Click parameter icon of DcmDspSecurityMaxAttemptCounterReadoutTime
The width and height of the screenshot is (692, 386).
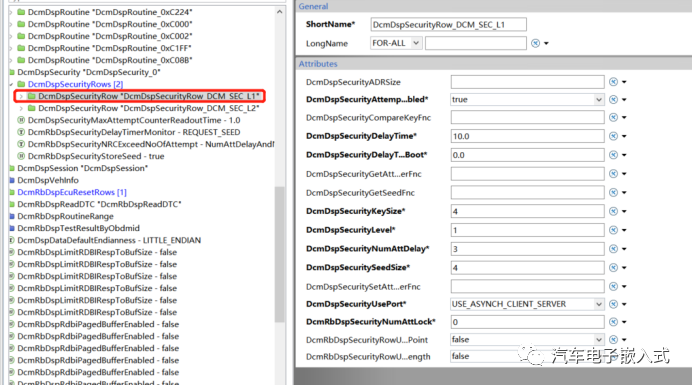tap(21, 120)
